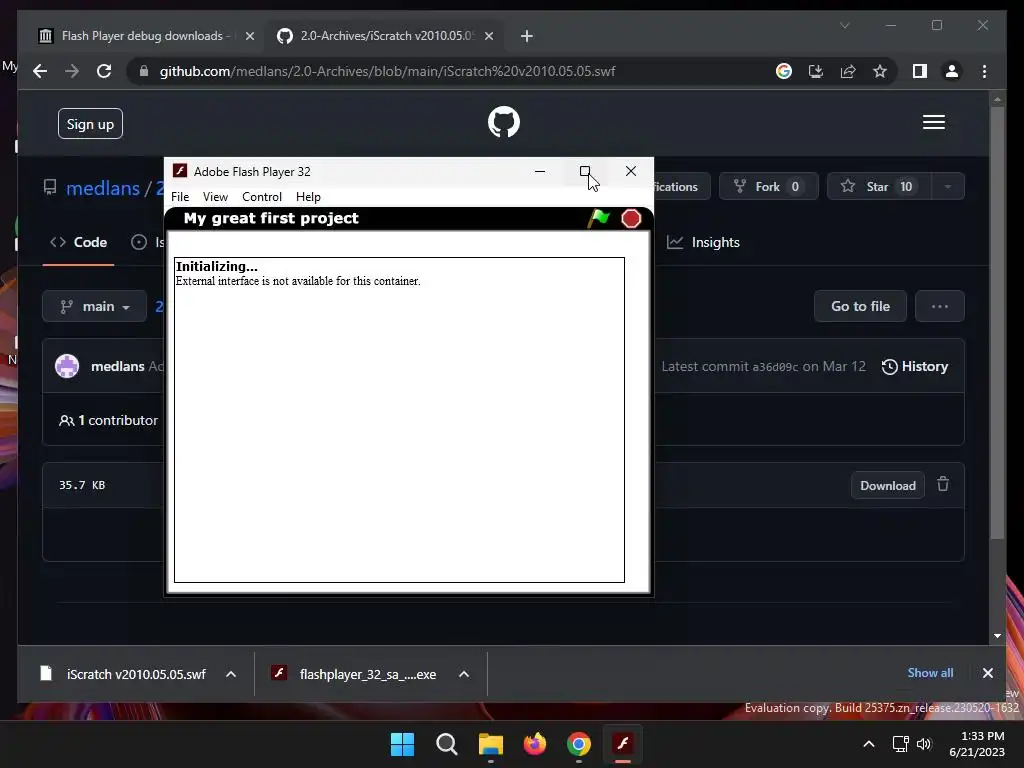Open clock showing 1:33 PM

(977, 744)
